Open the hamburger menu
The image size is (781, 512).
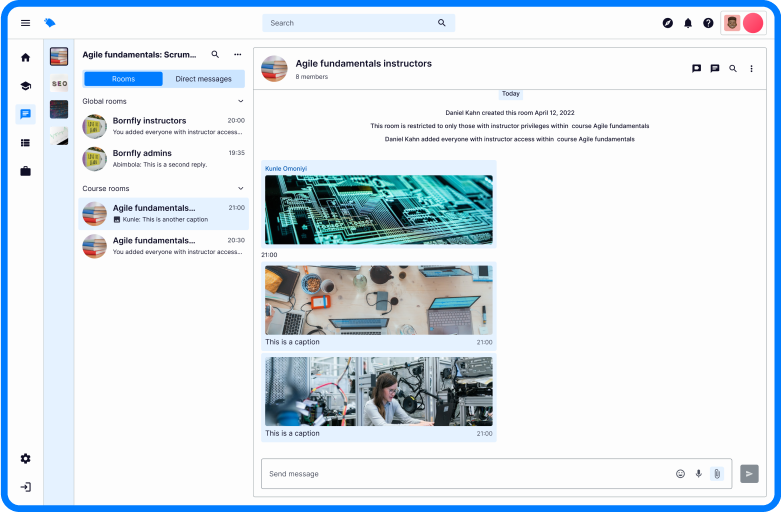click(25, 23)
